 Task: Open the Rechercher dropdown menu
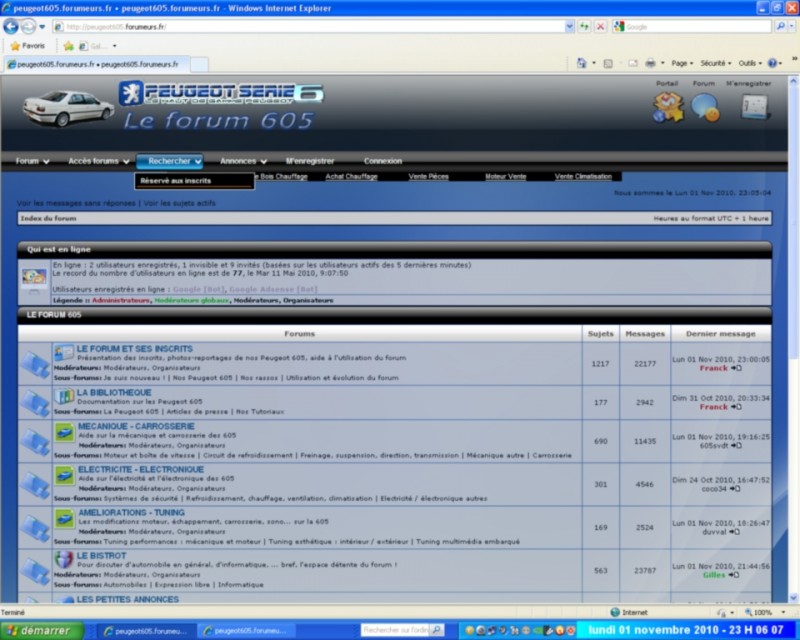(x=169, y=161)
